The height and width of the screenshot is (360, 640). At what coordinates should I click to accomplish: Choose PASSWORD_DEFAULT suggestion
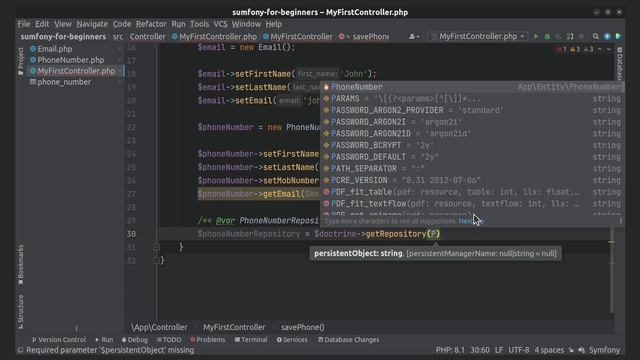tap(472, 157)
